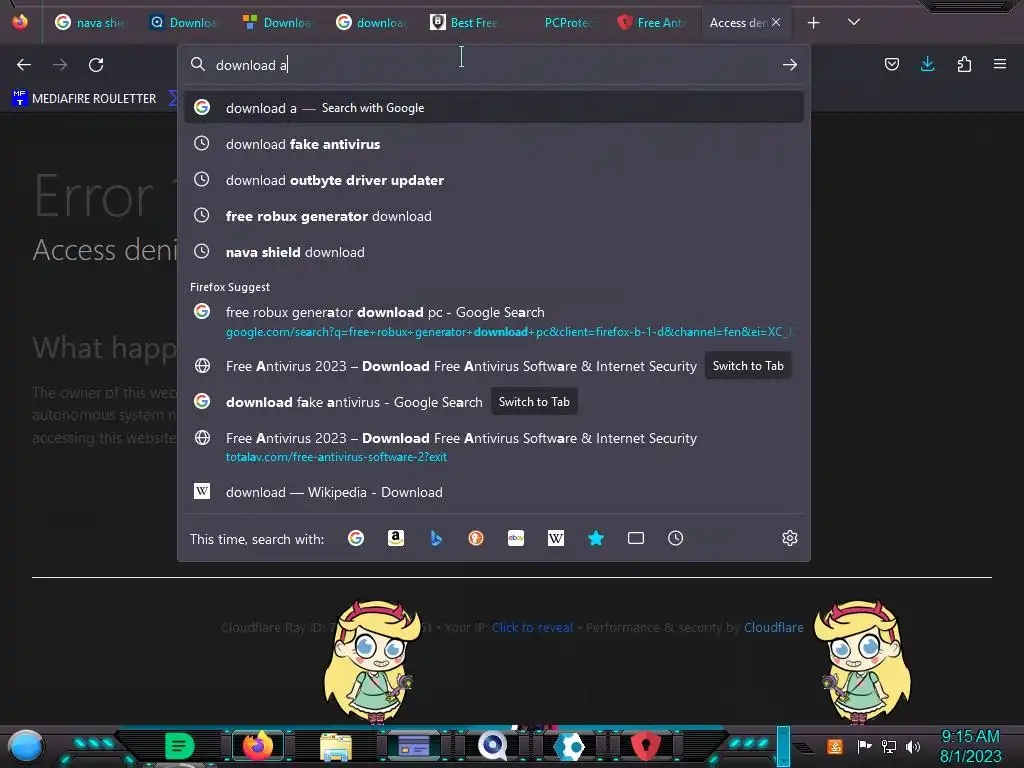Screen dimensions: 1024x768
Task: Open 'free robux generator download pc' Google result
Action: coord(494,321)
